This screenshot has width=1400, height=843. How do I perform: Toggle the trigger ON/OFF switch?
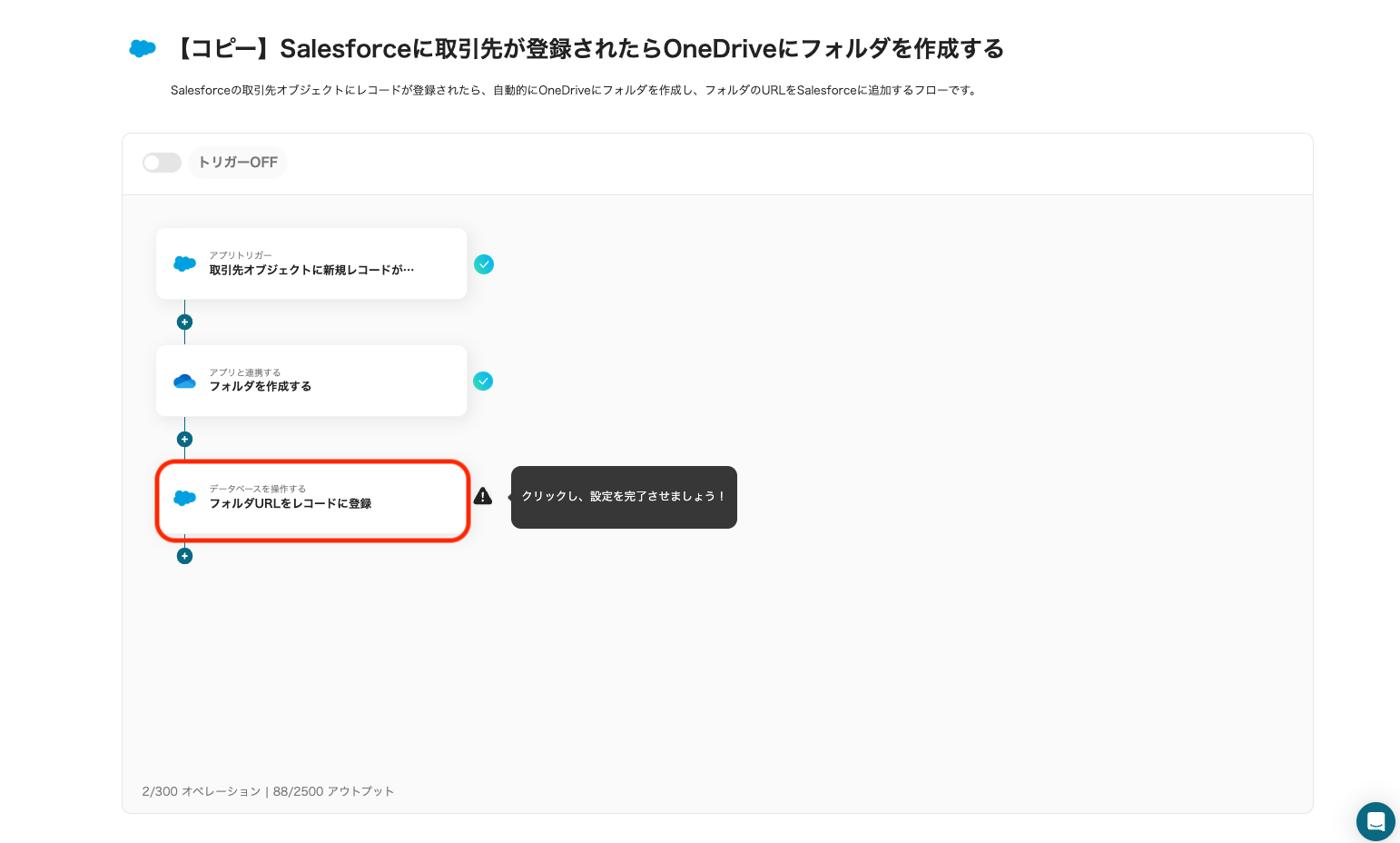162,163
